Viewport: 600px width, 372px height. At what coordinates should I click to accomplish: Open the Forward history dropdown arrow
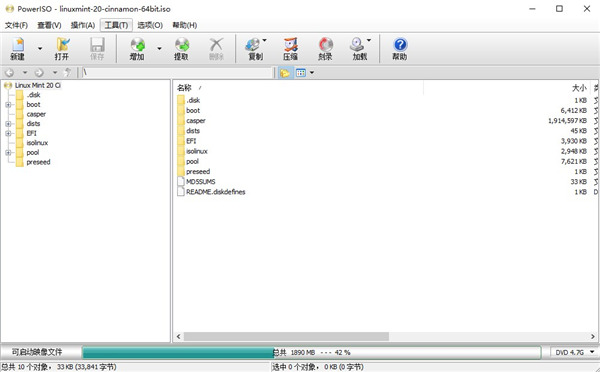(55, 72)
